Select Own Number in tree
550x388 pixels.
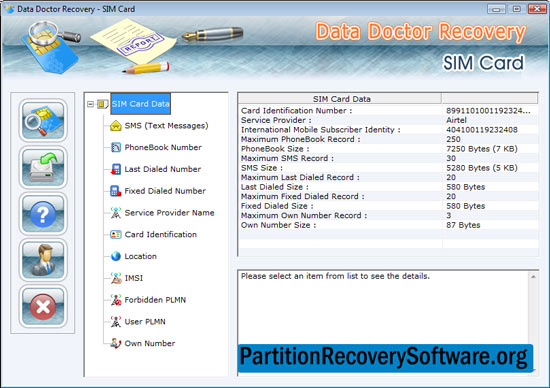pyautogui.click(x=150, y=343)
